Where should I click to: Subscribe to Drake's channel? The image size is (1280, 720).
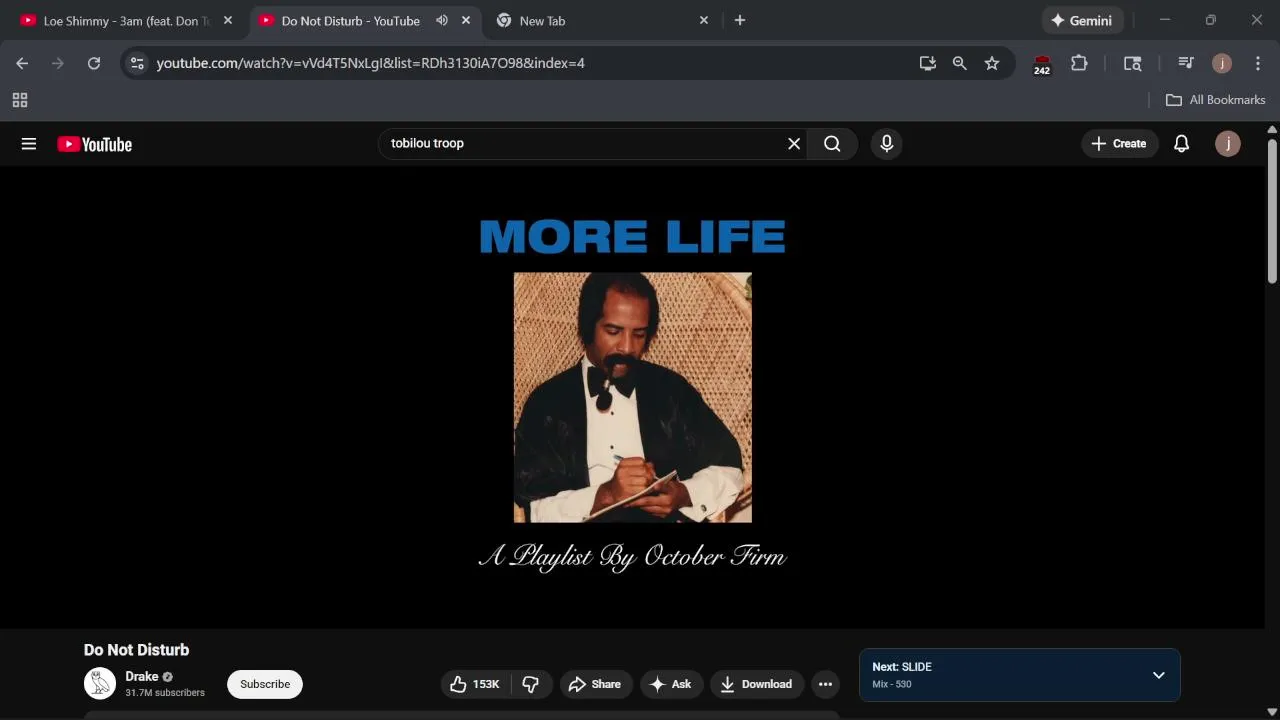pos(265,684)
